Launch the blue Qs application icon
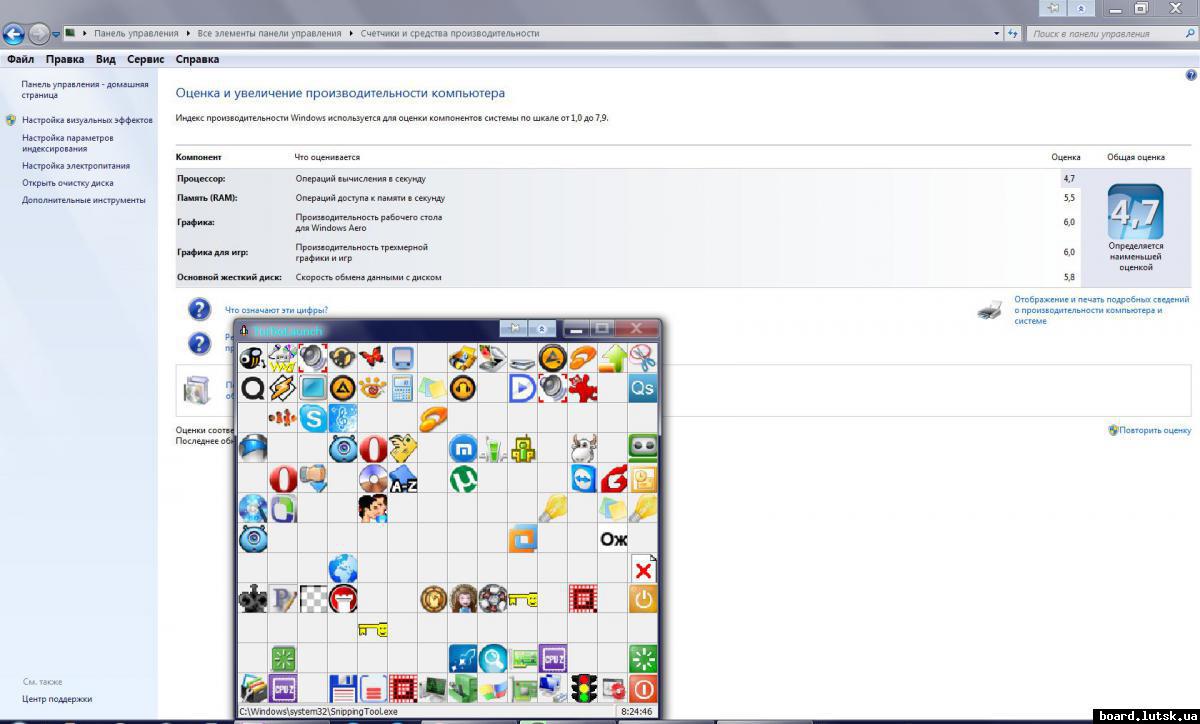 [643, 388]
